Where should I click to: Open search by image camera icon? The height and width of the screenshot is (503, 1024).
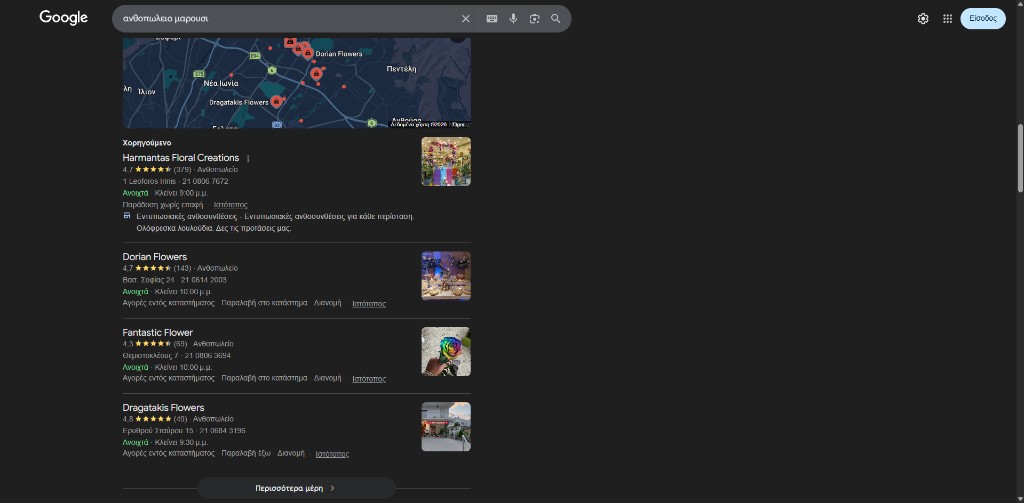coord(535,19)
